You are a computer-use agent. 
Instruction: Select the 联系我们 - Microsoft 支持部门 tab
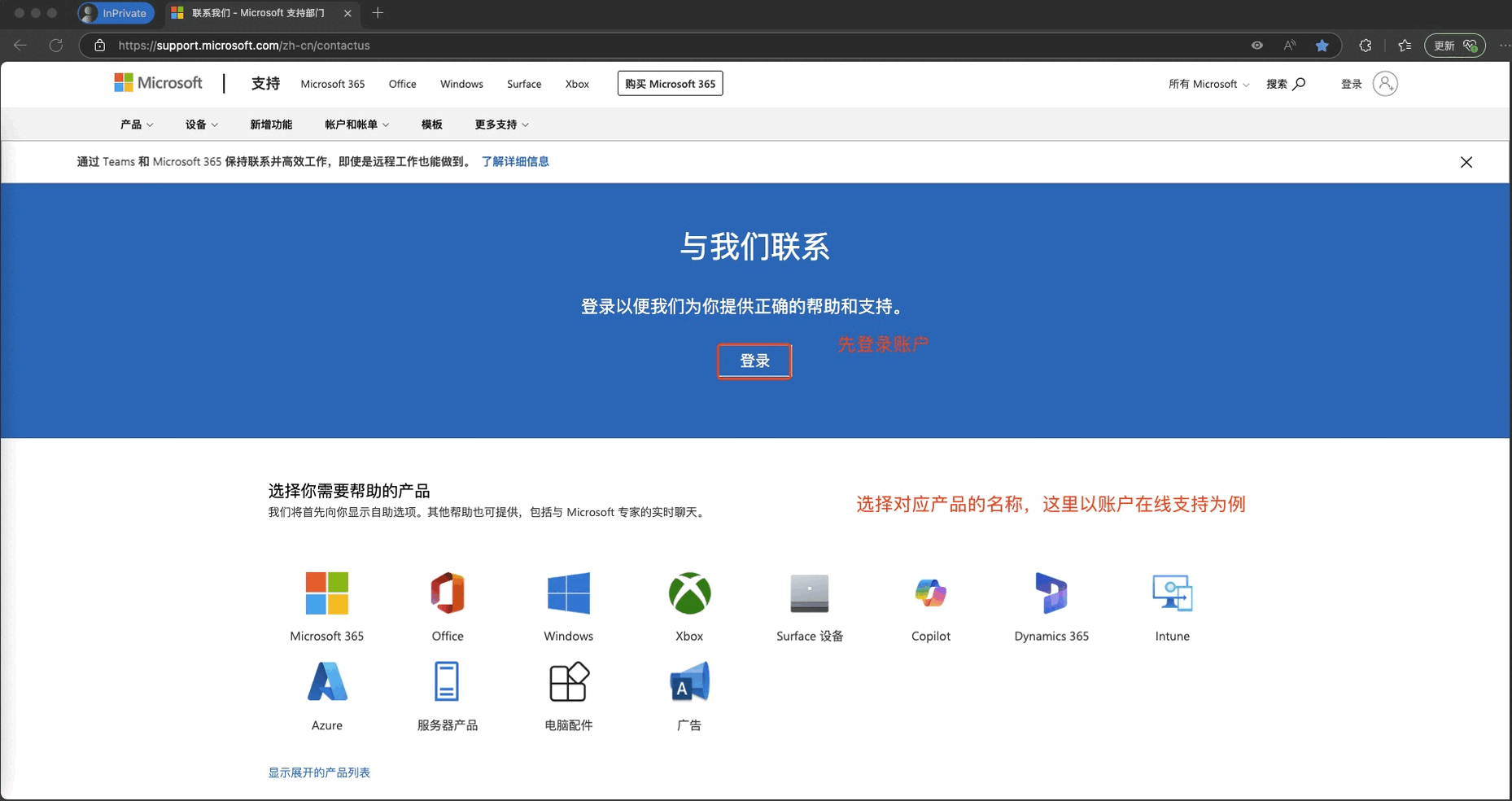(x=263, y=13)
